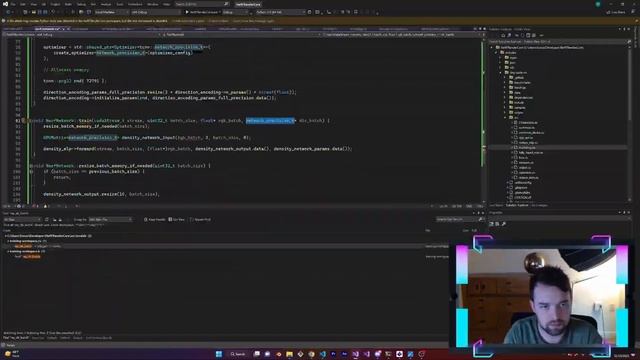Open the Group by dropdown in Find results

[x=111, y=220]
